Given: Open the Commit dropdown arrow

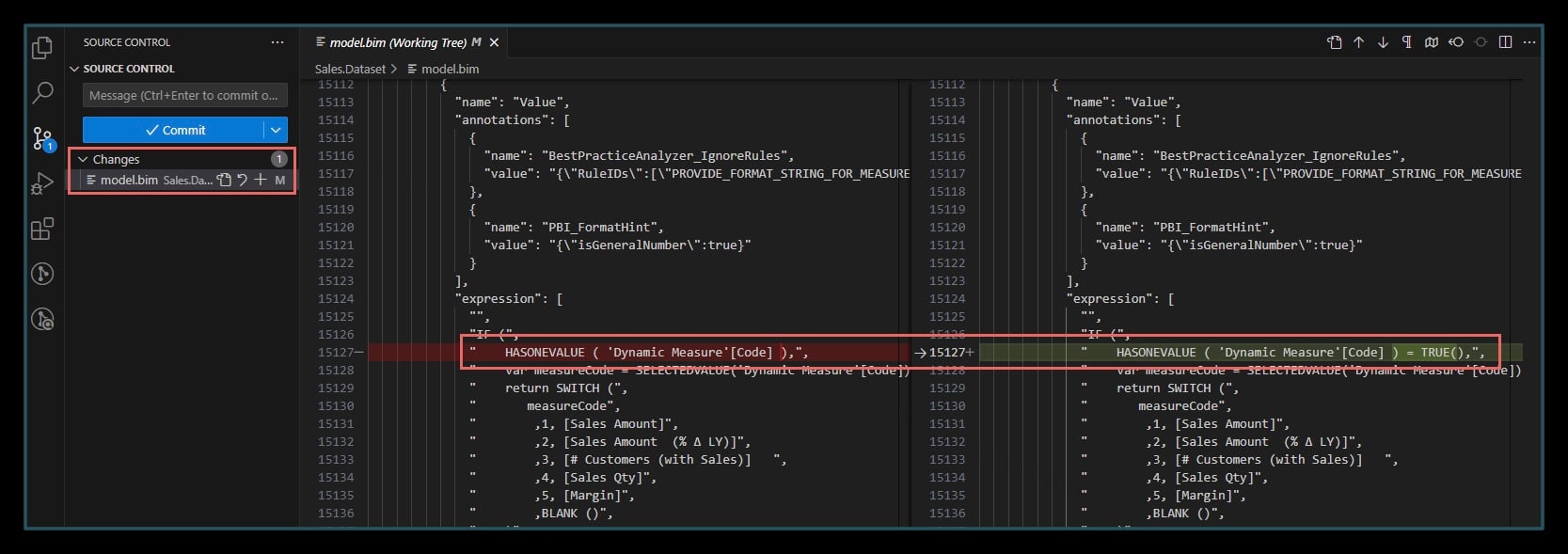Looking at the screenshot, I should [x=276, y=130].
